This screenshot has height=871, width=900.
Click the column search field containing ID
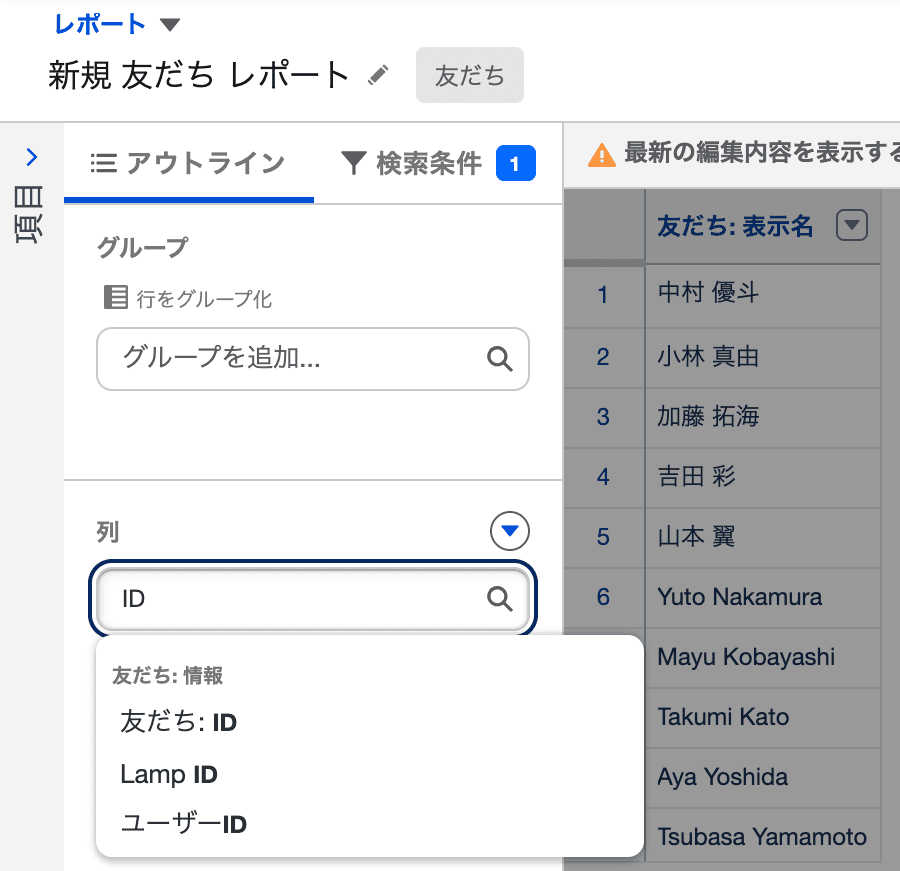point(313,599)
